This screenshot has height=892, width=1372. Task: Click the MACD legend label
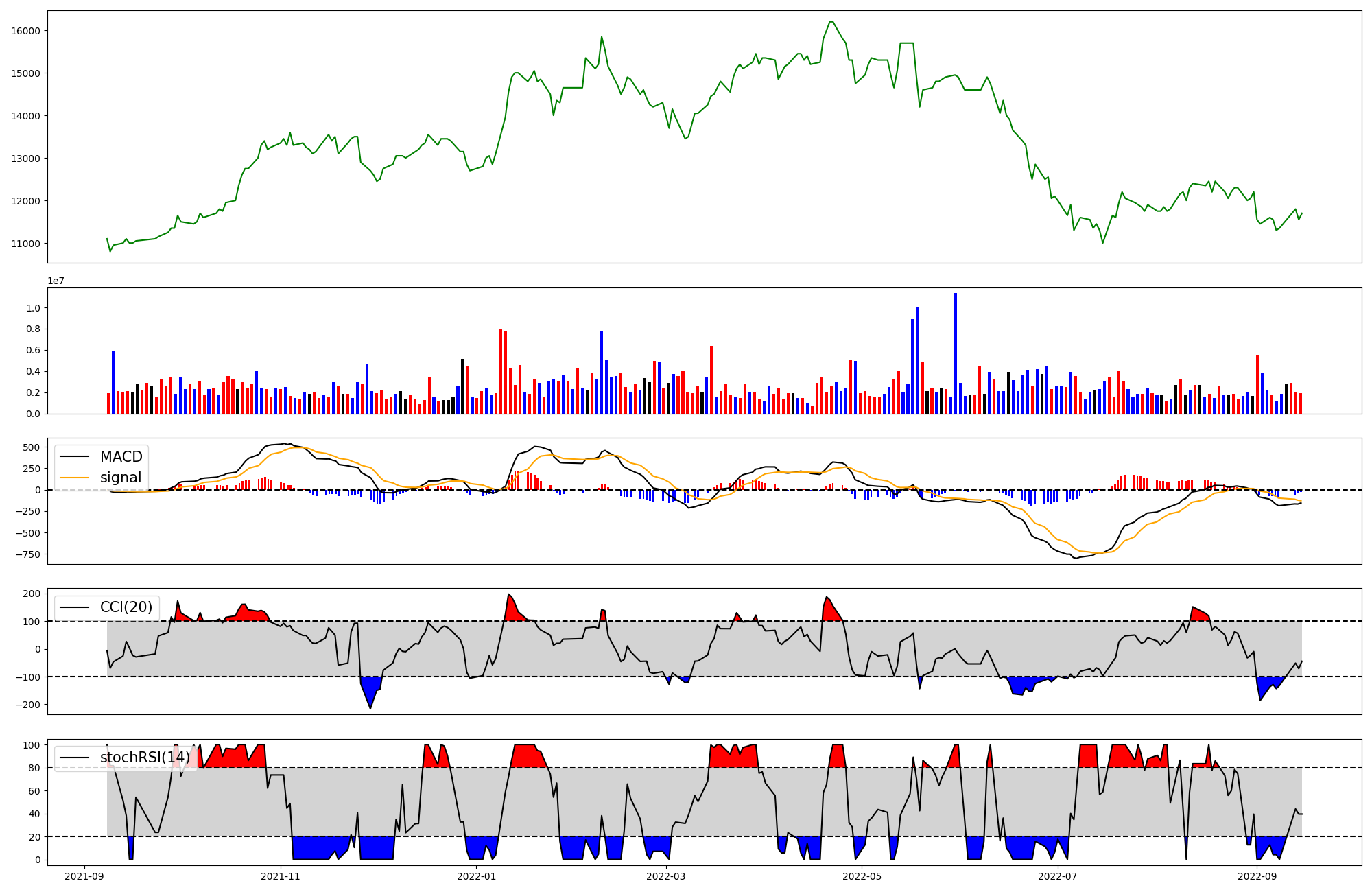pyautogui.click(x=121, y=457)
